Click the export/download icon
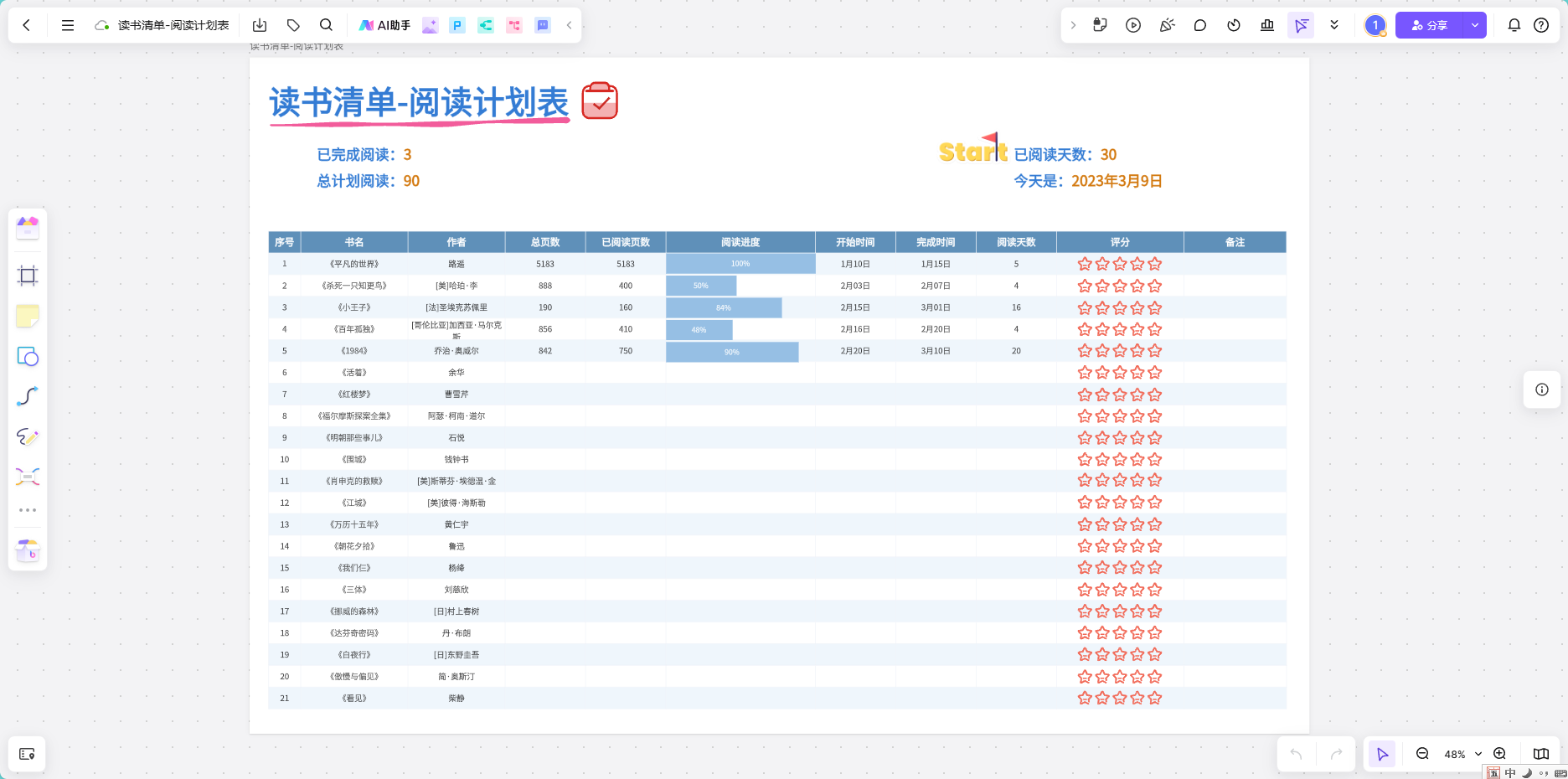 (260, 25)
